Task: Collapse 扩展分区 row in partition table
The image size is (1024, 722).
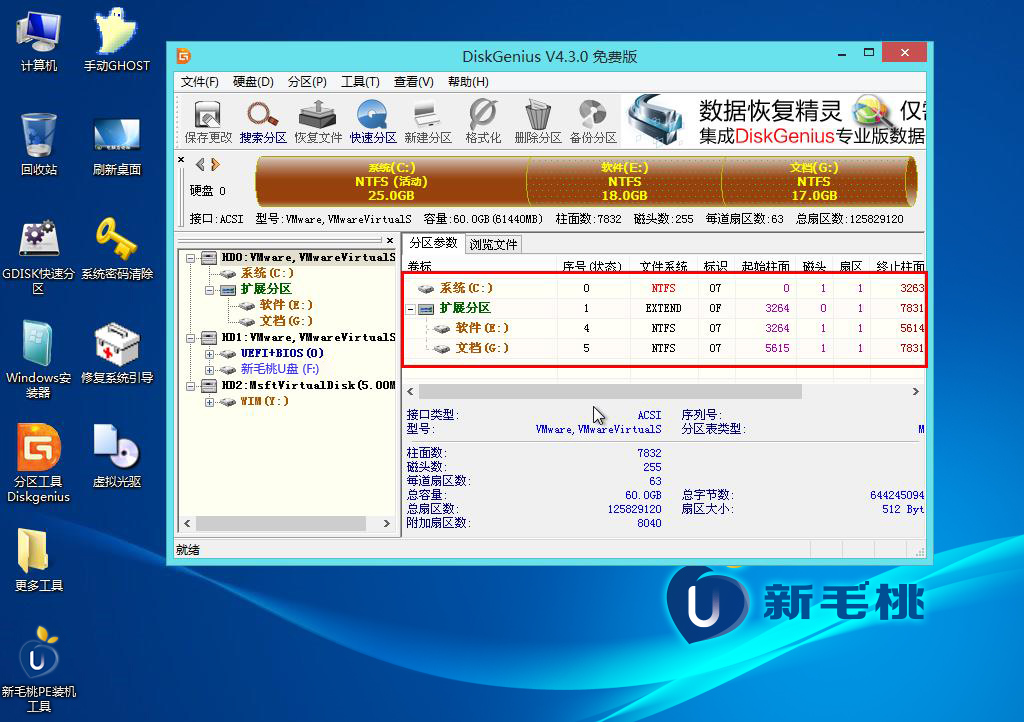Action: click(411, 309)
